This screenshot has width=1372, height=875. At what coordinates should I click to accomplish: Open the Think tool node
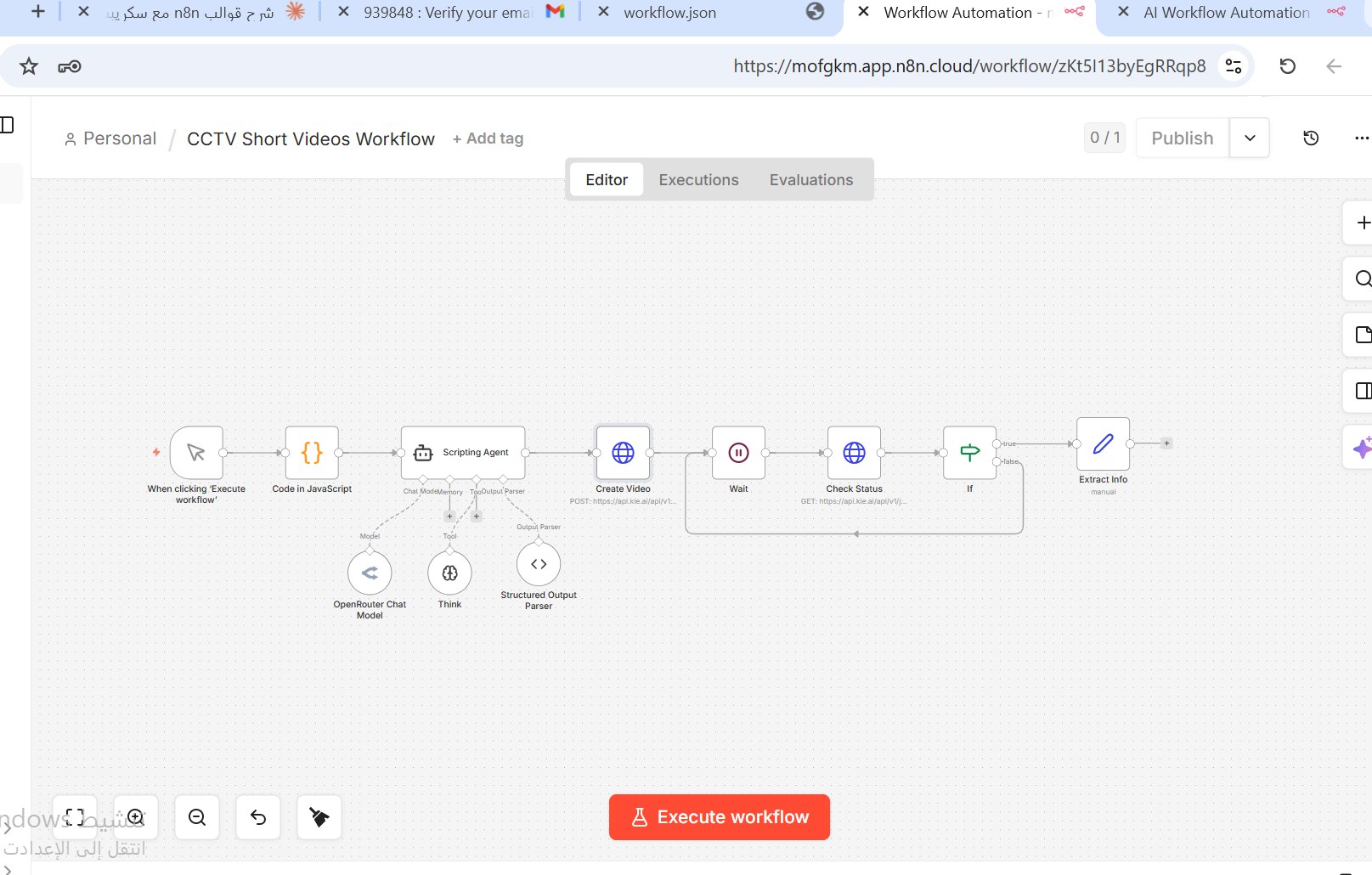coord(449,573)
